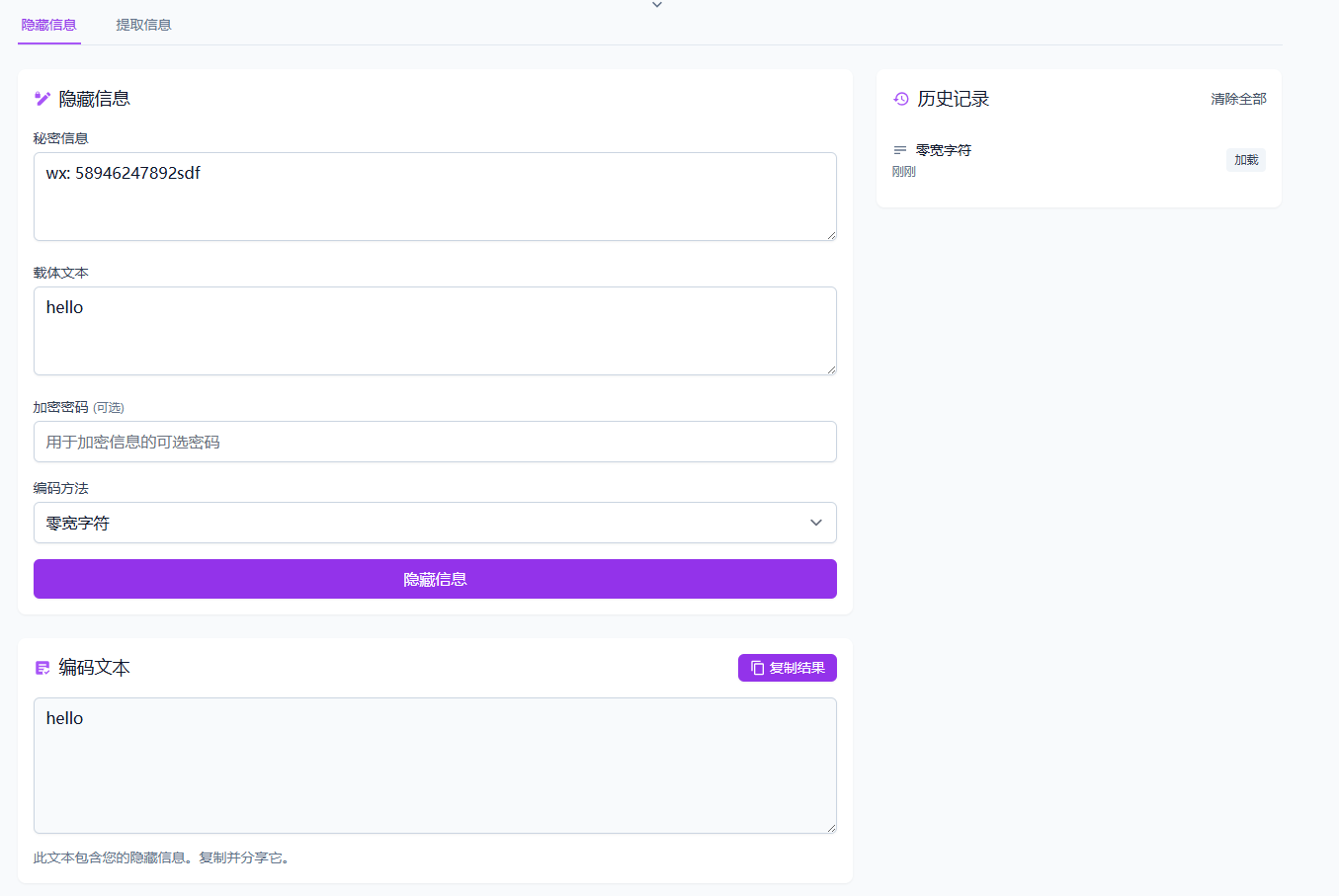Focus the 加密密码 optional password field
This screenshot has width=1339, height=896.
[435, 442]
